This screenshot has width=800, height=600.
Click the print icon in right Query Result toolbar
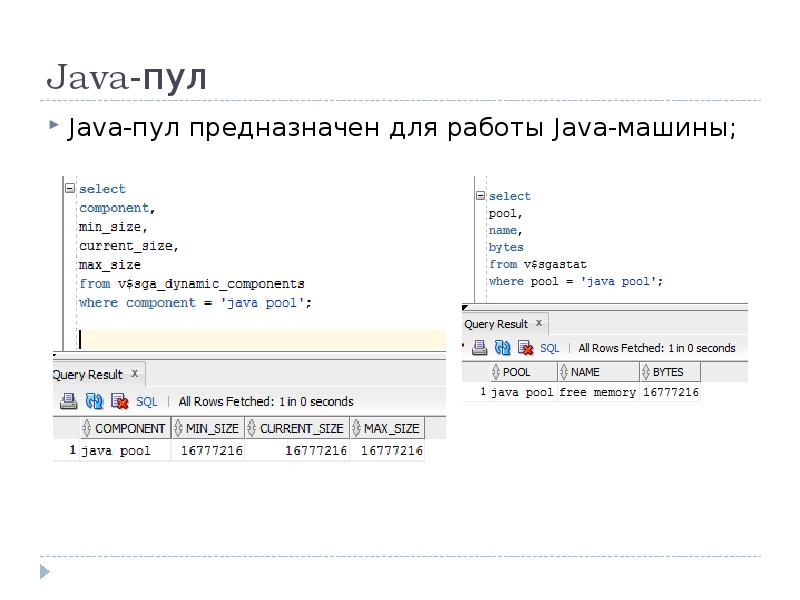(x=479, y=348)
